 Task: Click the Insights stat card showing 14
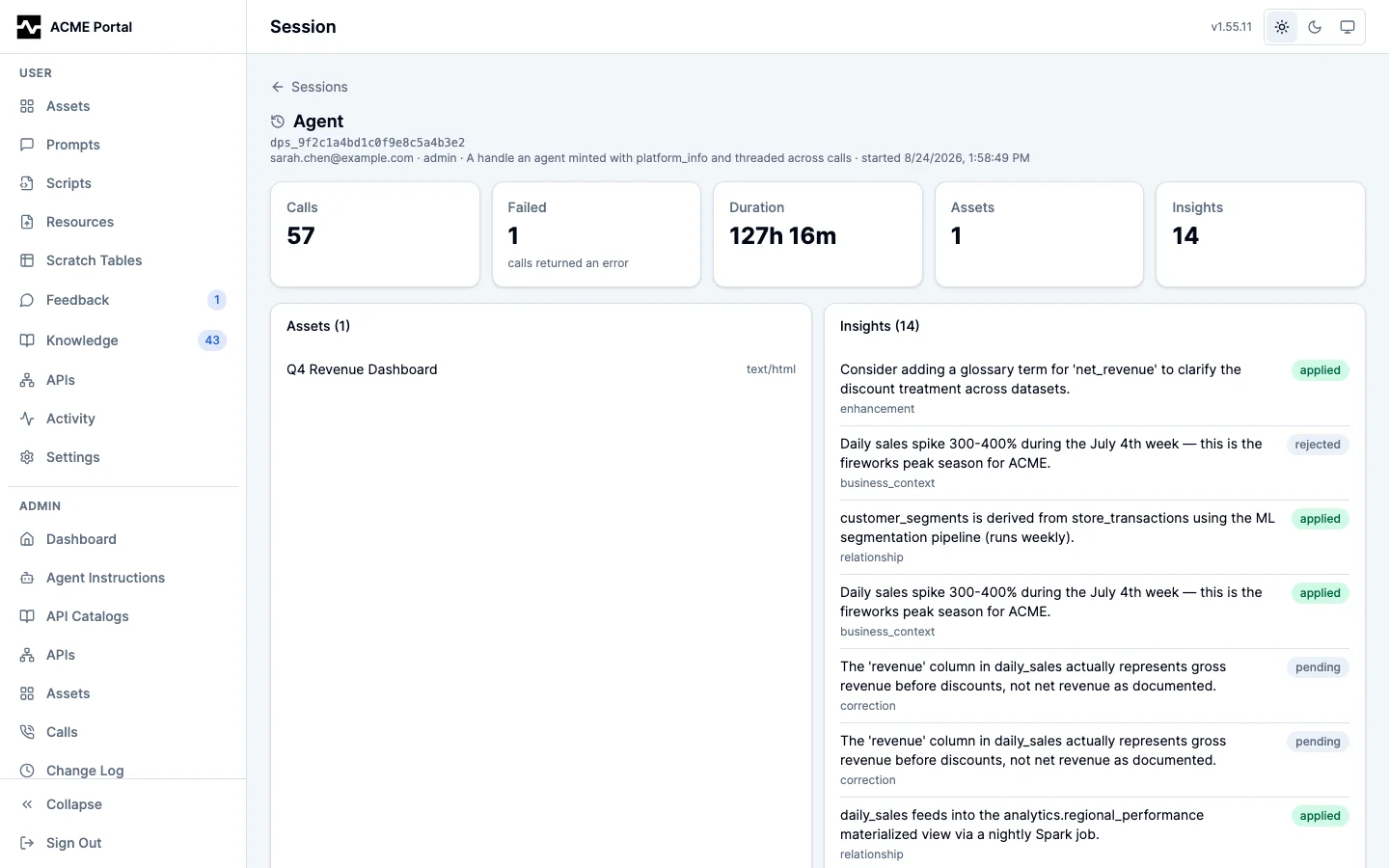pos(1261,234)
